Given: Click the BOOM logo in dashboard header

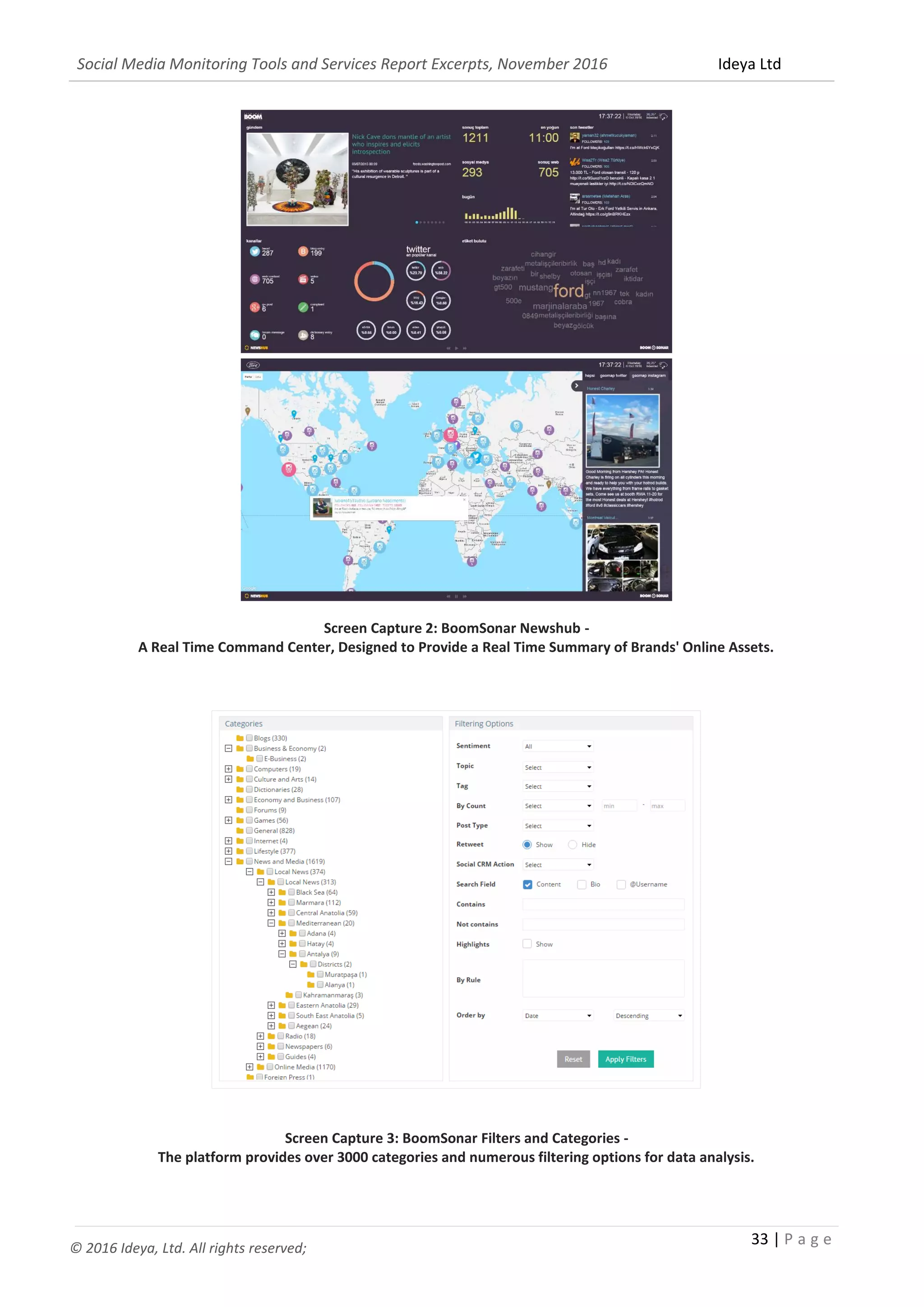Looking at the screenshot, I should pyautogui.click(x=253, y=117).
